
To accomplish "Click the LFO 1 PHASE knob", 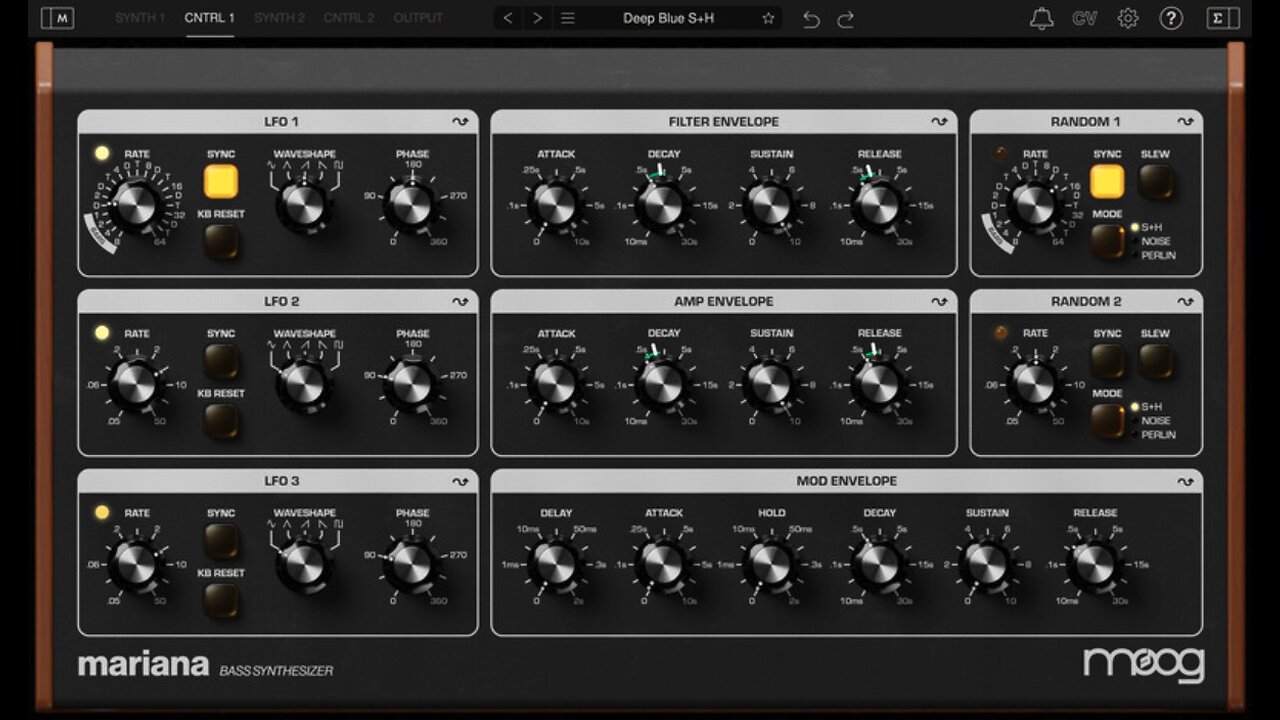I will [x=412, y=204].
